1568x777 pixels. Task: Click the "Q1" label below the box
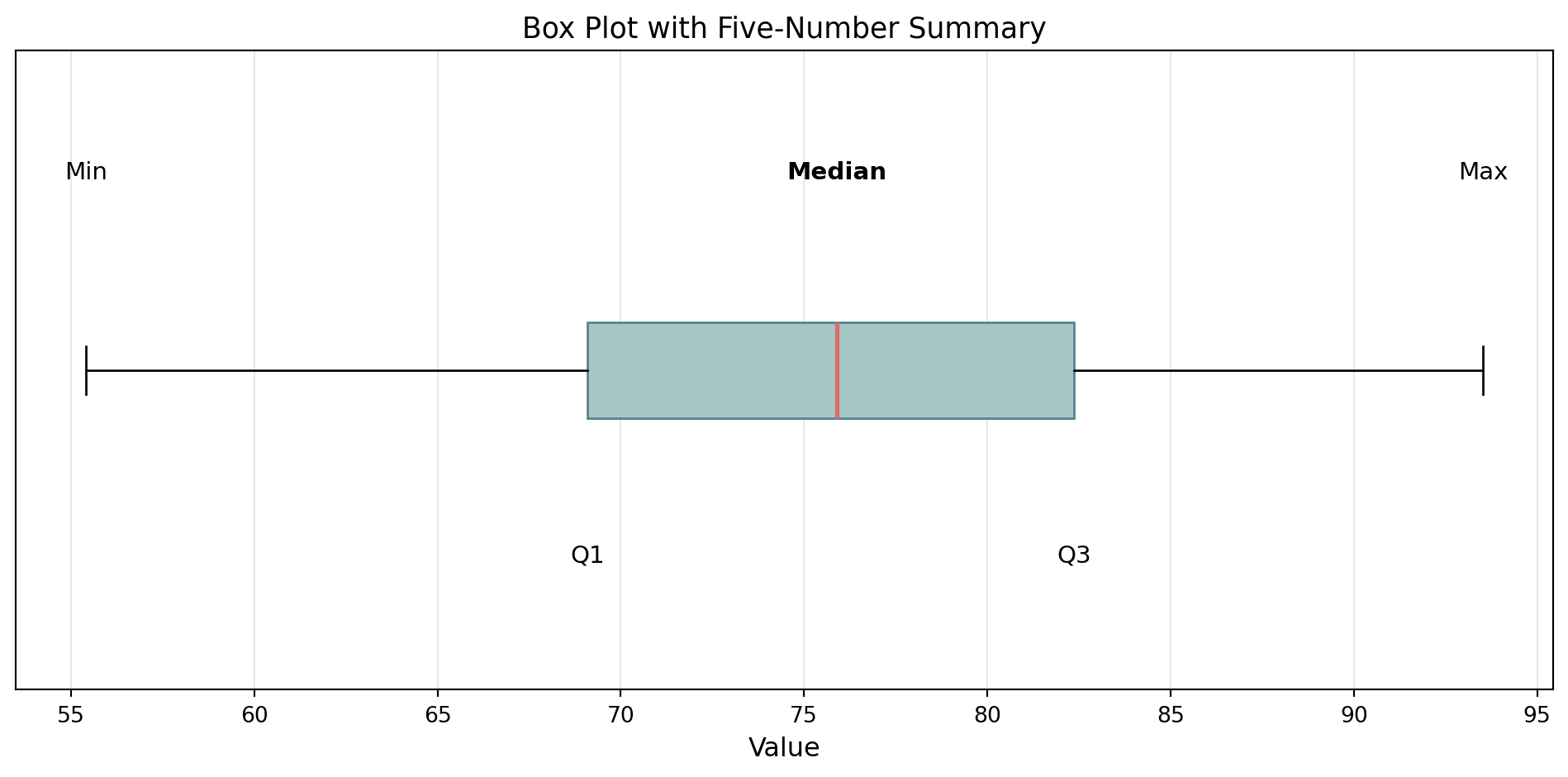[587, 555]
